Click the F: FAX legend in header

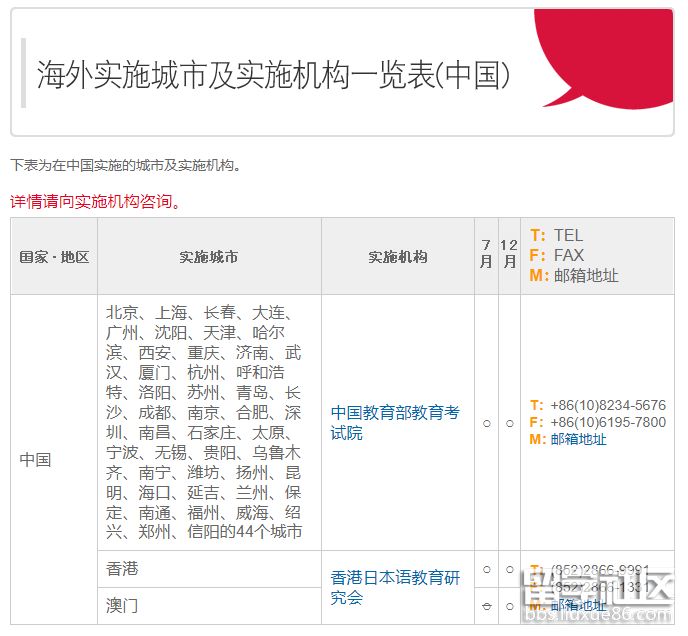[x=557, y=255]
